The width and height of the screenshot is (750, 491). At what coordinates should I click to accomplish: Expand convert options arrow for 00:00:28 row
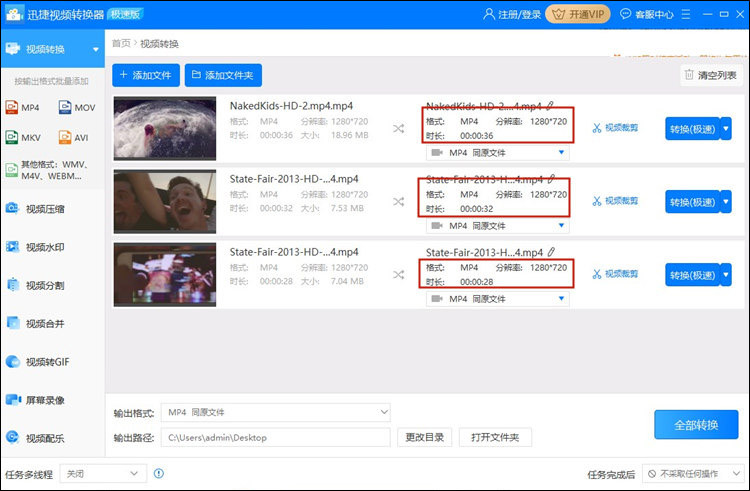coord(726,275)
